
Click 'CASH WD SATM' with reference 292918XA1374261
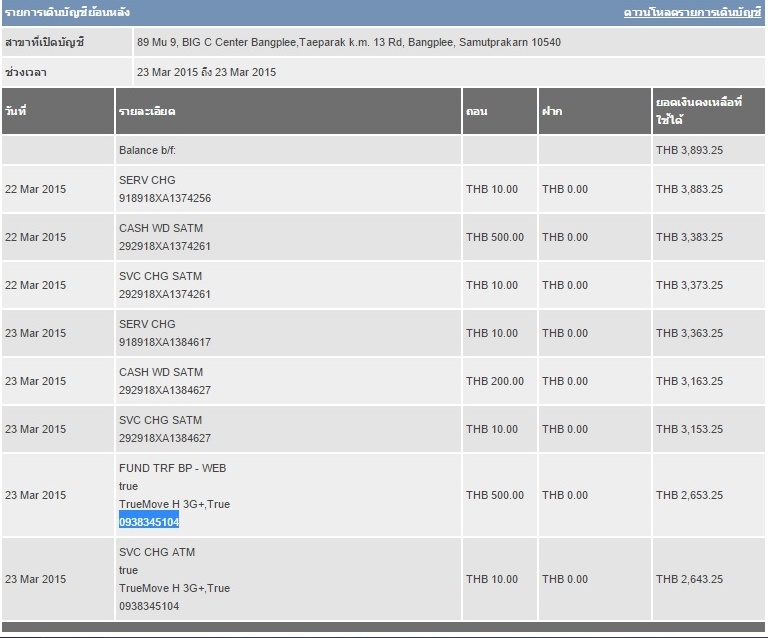click(161, 228)
